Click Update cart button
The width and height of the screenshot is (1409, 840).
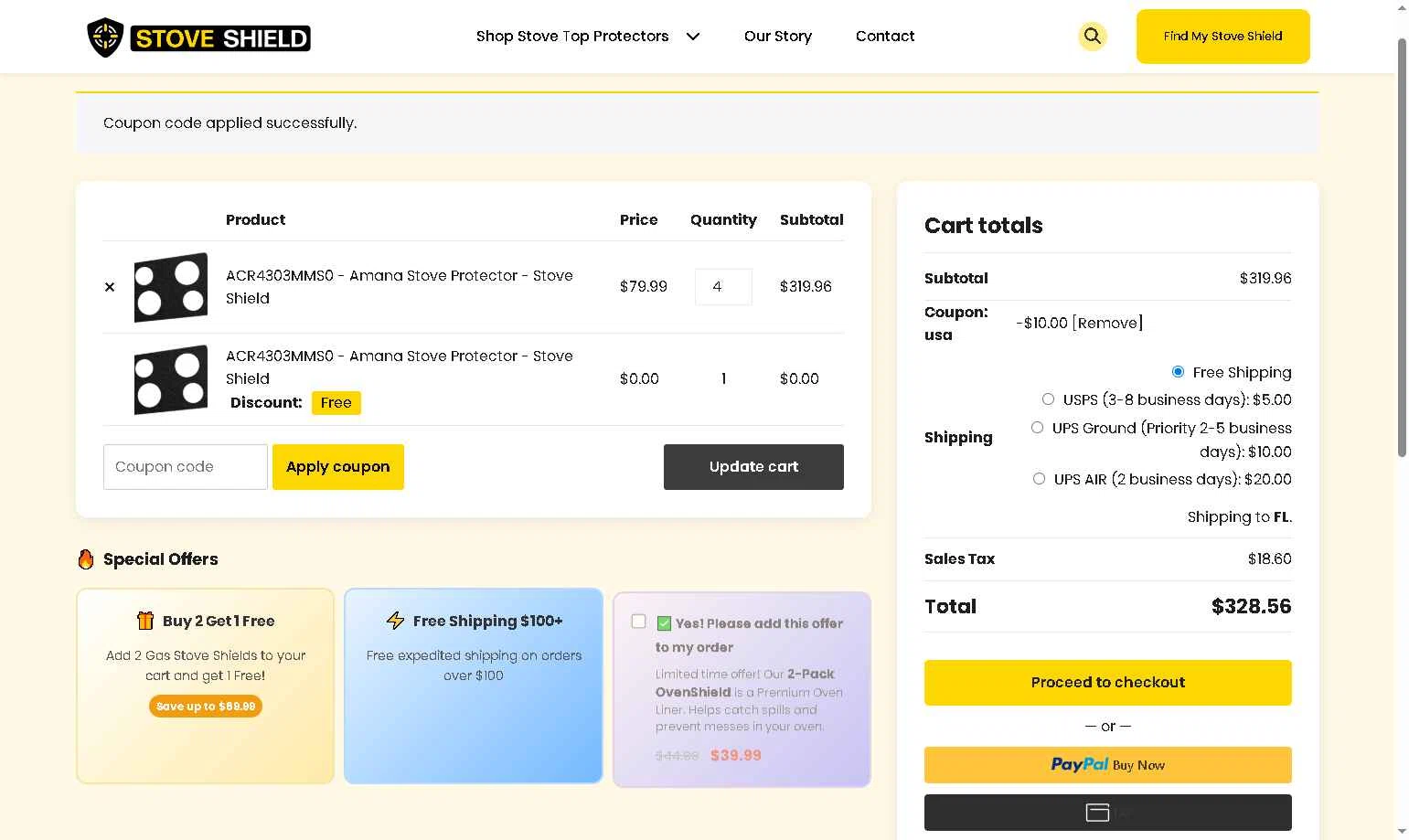(x=753, y=467)
